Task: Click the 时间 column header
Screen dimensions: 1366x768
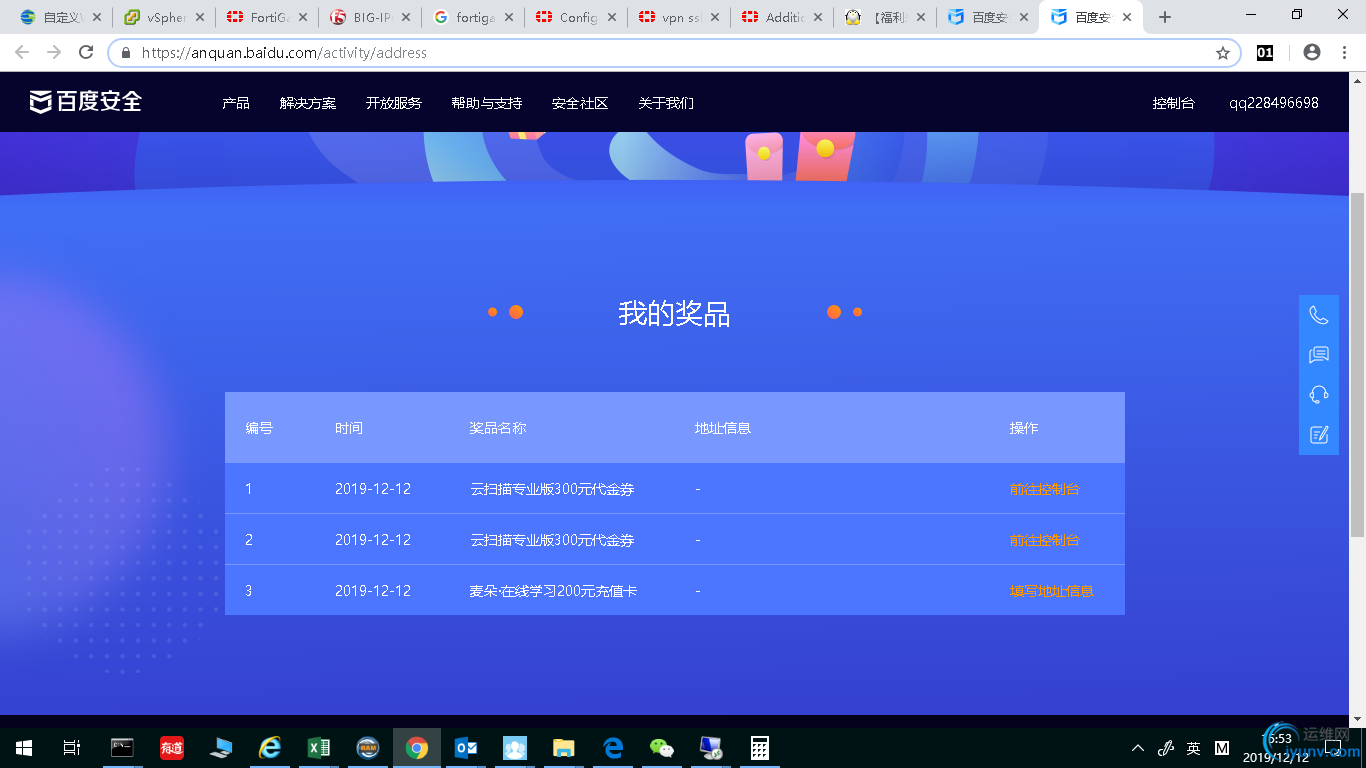Action: (349, 428)
